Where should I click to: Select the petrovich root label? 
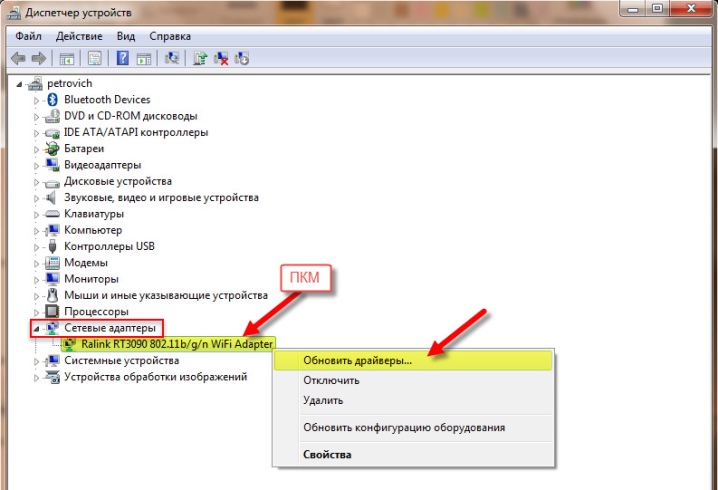pos(70,83)
